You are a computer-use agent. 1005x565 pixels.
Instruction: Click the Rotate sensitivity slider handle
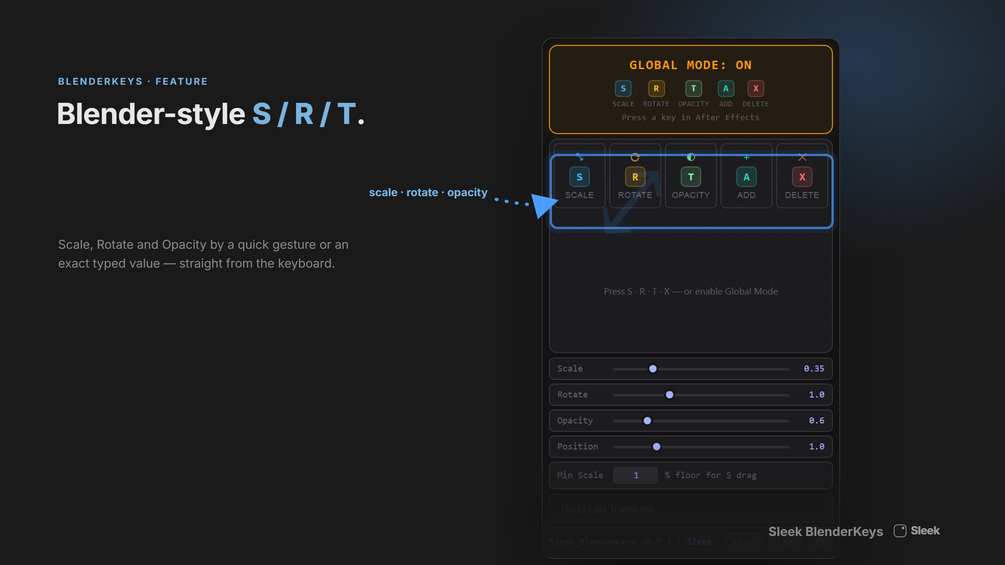click(x=669, y=395)
